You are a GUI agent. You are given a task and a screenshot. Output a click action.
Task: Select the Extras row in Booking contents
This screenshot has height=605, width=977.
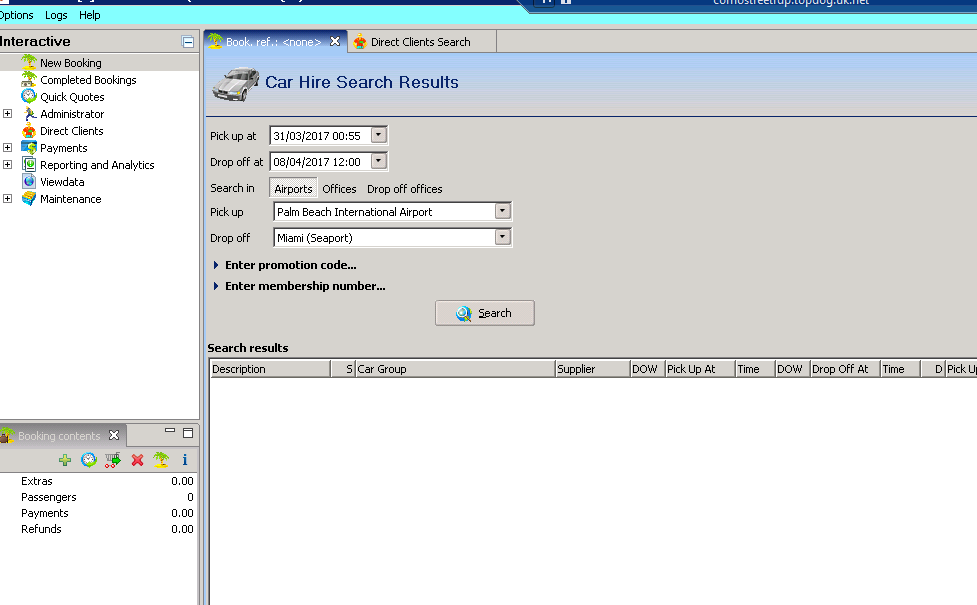pyautogui.click(x=98, y=481)
